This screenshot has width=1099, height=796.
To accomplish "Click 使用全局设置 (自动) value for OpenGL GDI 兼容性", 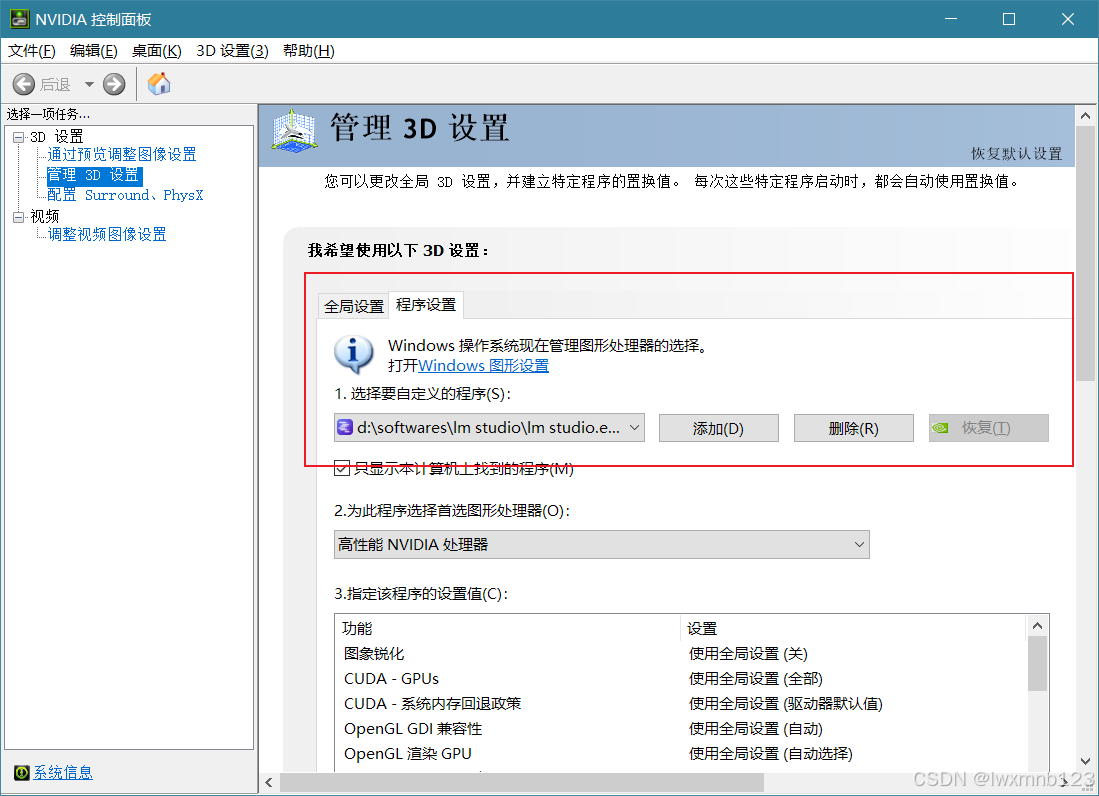I will 756,729.
